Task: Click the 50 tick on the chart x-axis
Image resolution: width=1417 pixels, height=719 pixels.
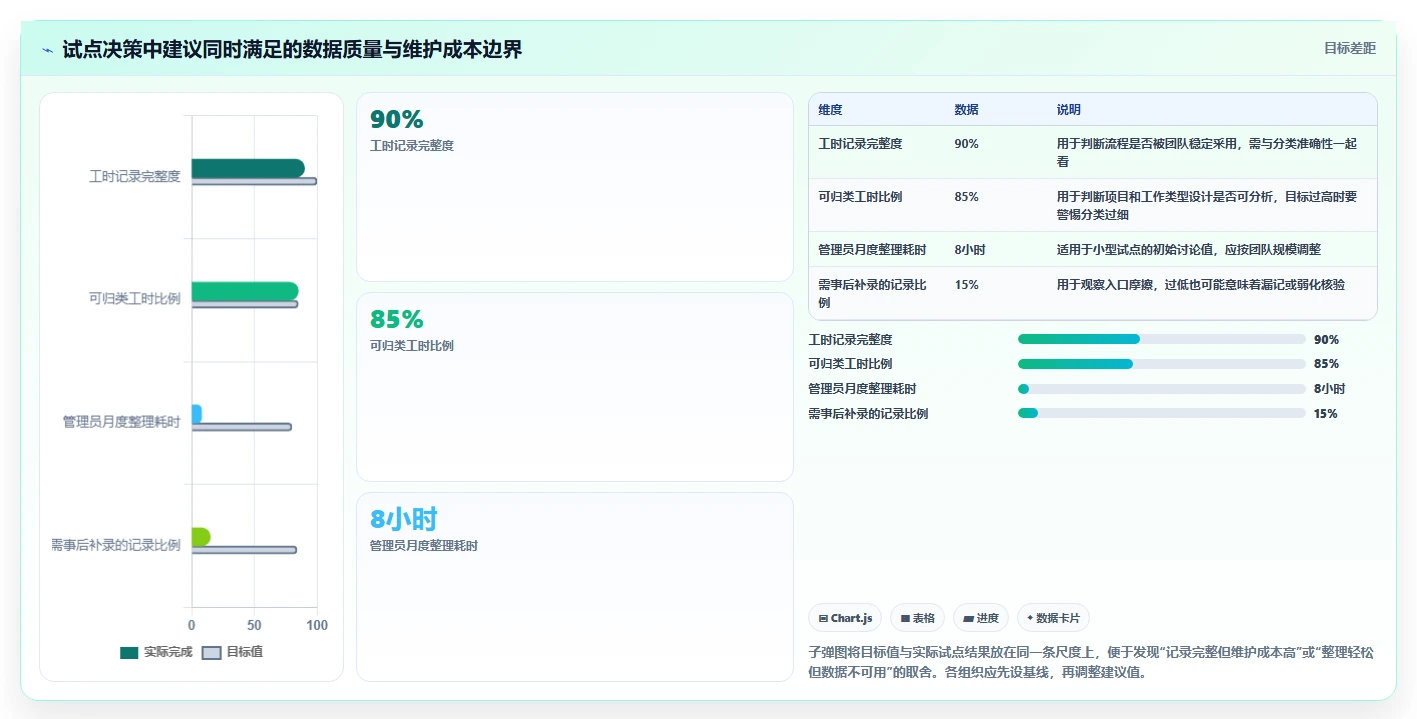Action: point(254,625)
